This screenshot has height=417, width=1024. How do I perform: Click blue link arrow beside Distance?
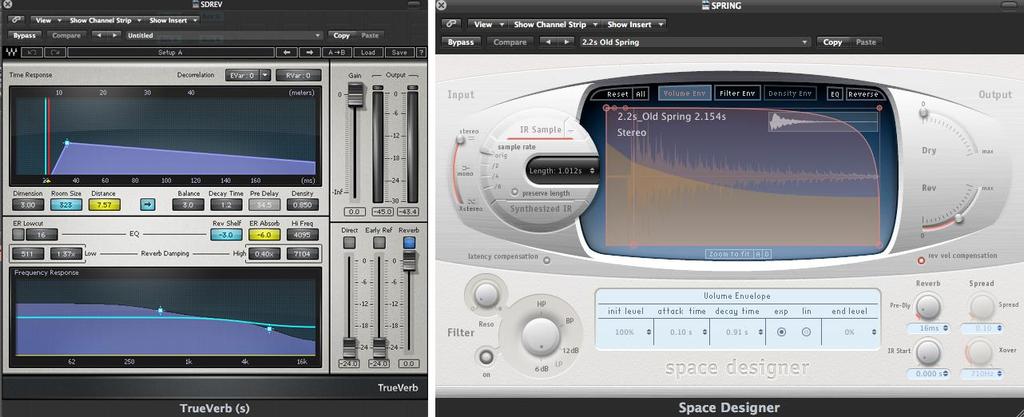[148, 205]
